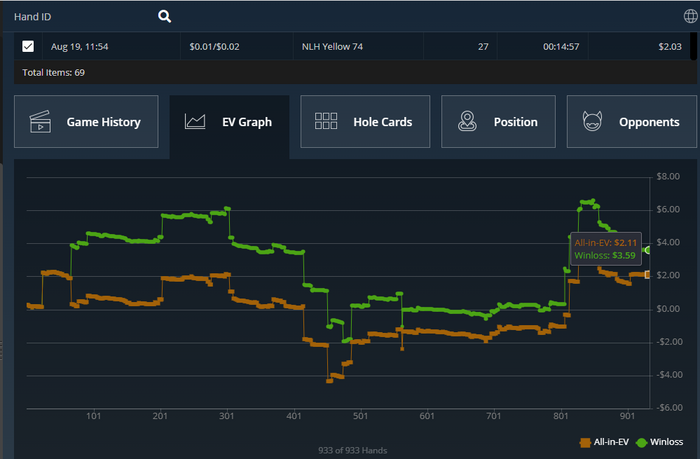Toggle the Winloss legend series
The width and height of the screenshot is (700, 459).
click(659, 442)
